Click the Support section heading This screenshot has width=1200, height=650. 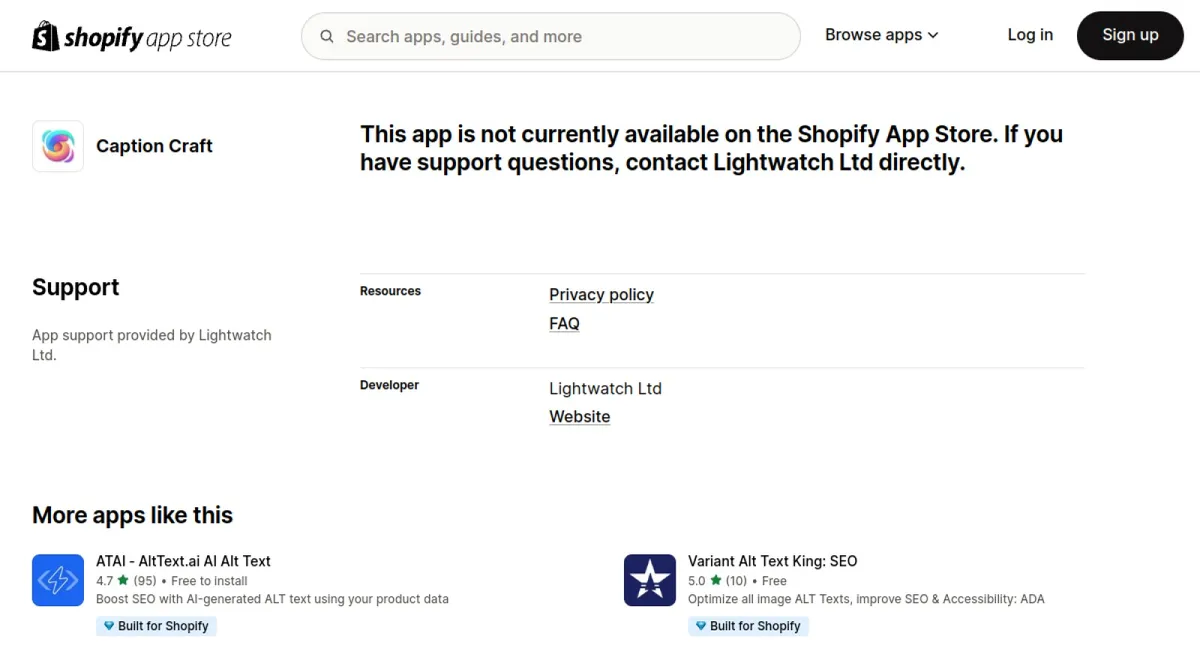75,288
